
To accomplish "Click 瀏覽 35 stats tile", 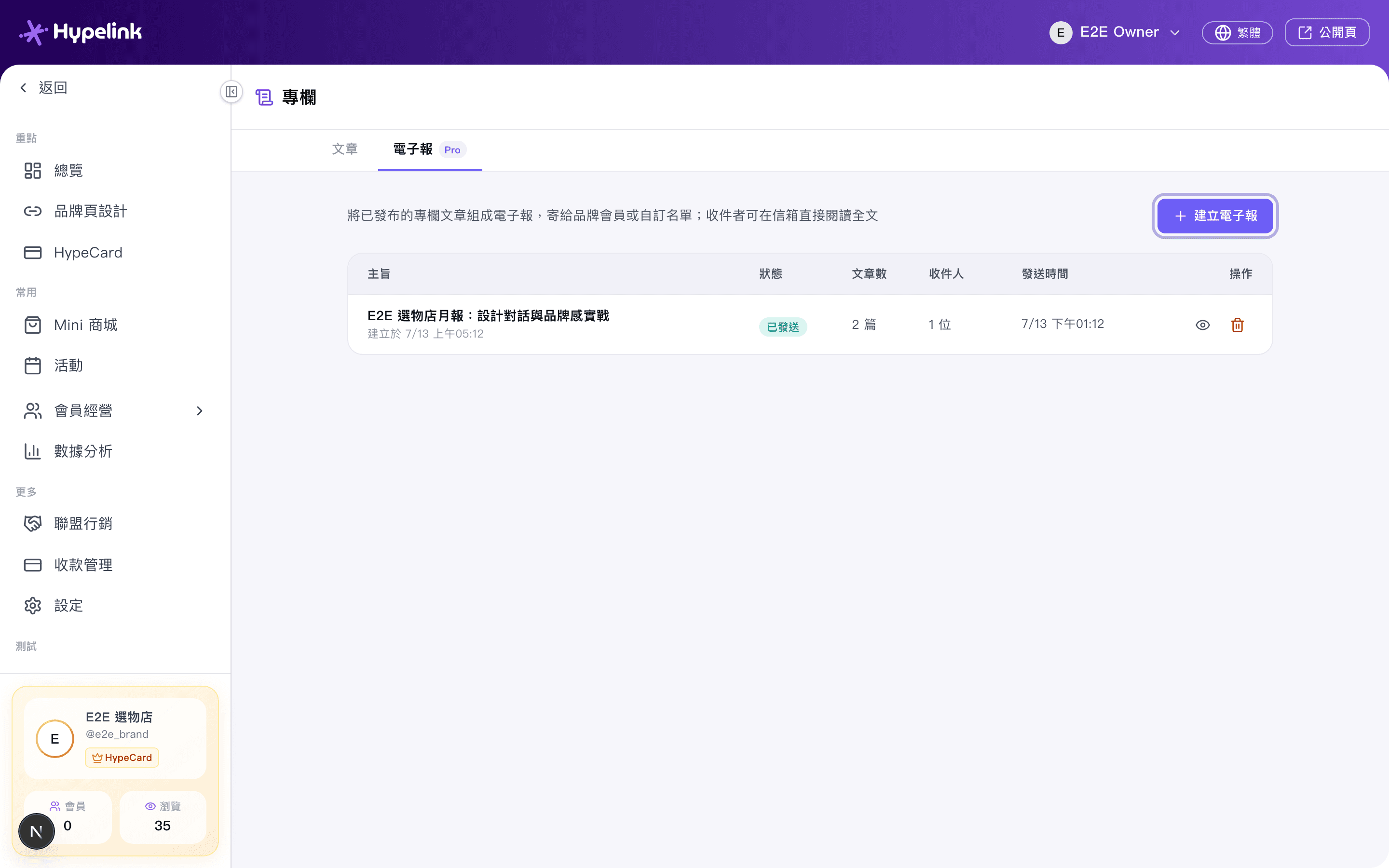I will point(163,817).
